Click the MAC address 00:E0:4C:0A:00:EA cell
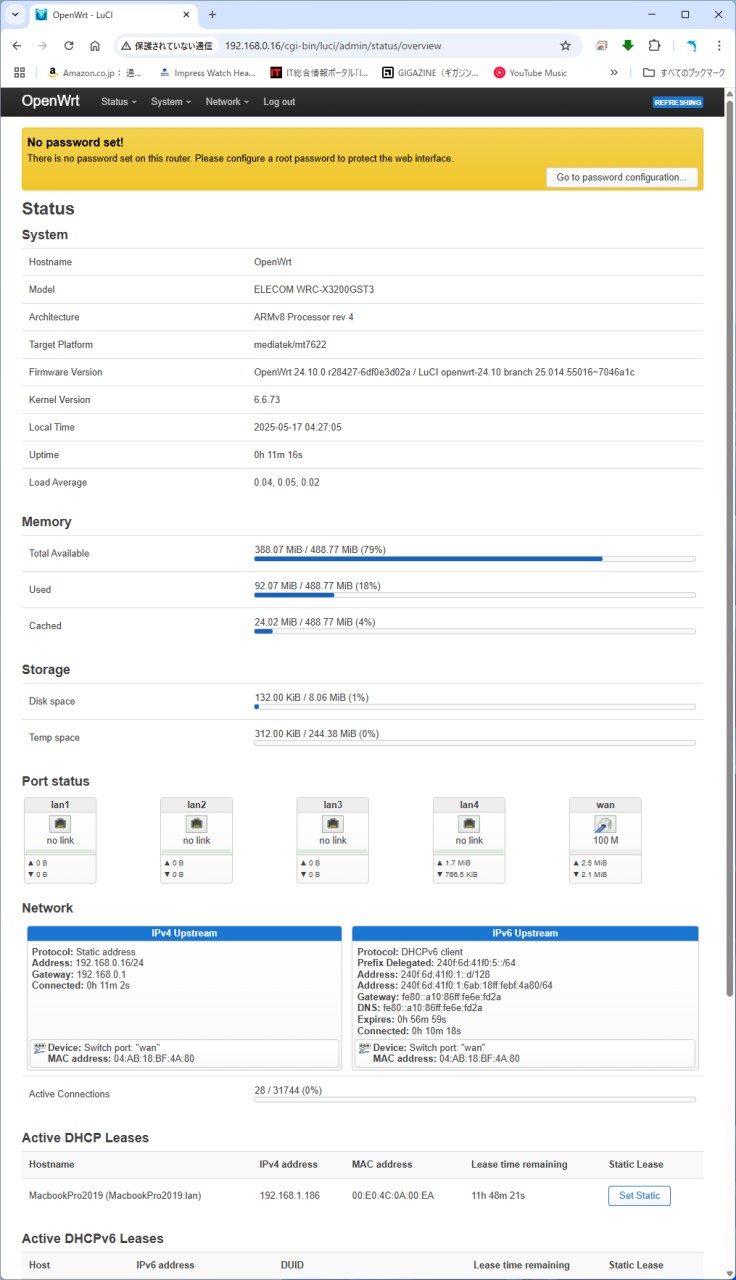736x1280 pixels. (393, 1195)
